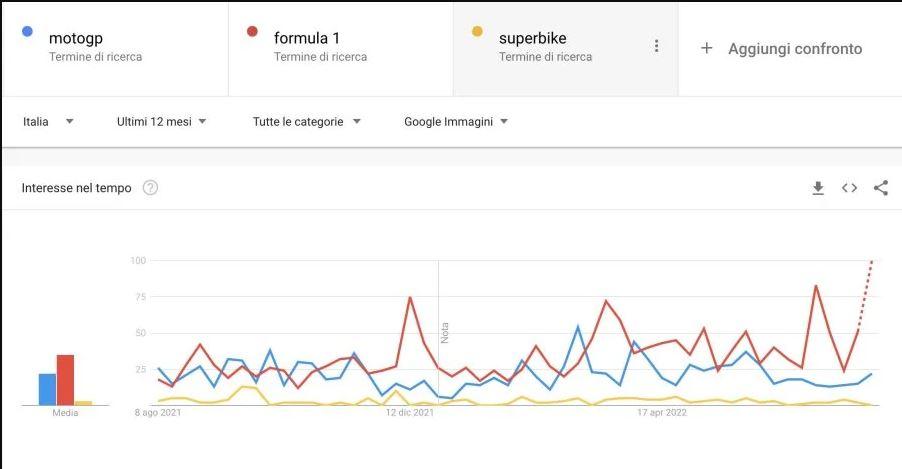Open the help icon beside Interesse nel tempo
The image size is (902, 469).
(x=150, y=188)
